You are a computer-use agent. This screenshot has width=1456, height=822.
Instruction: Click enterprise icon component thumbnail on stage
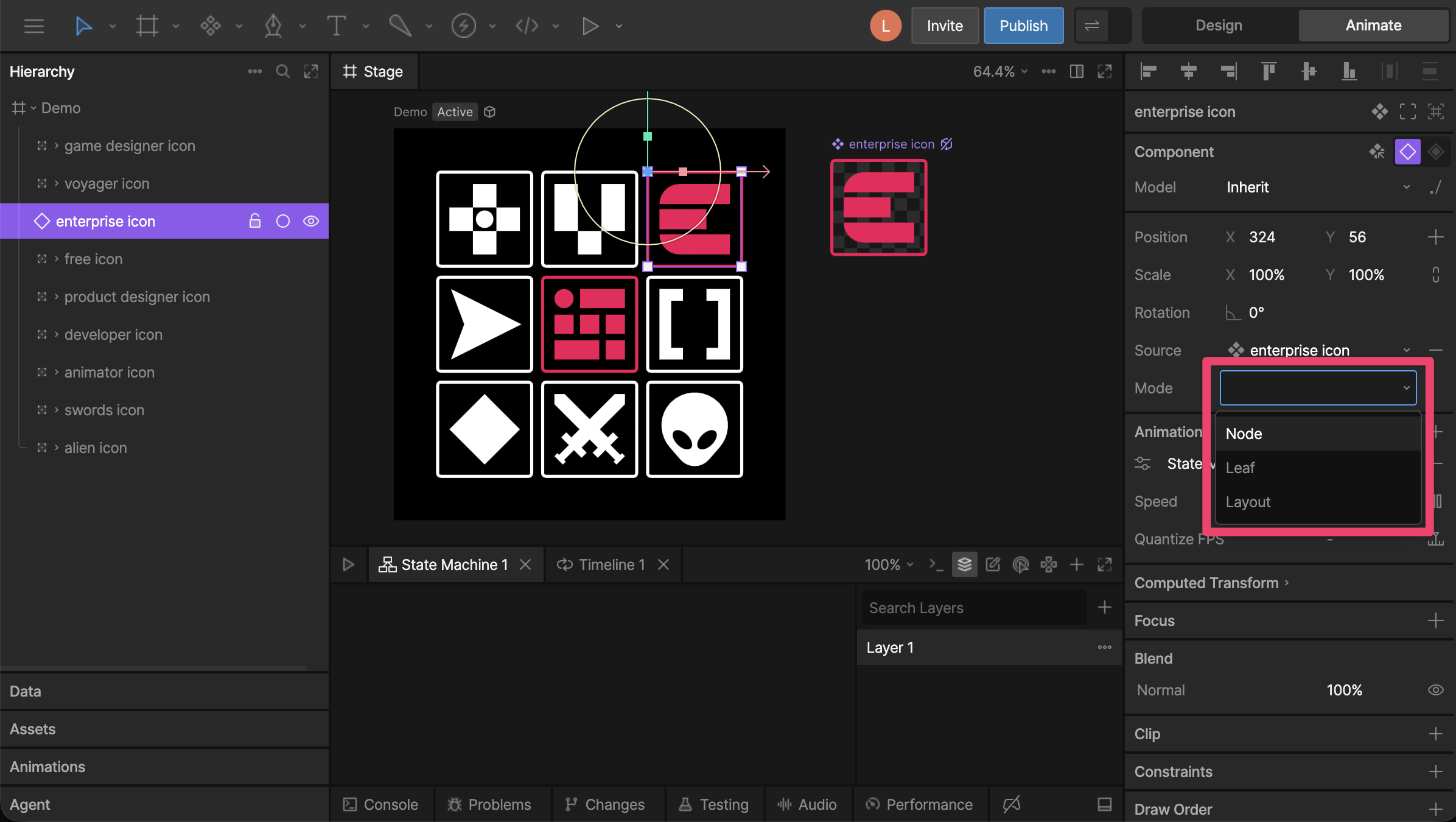click(878, 208)
